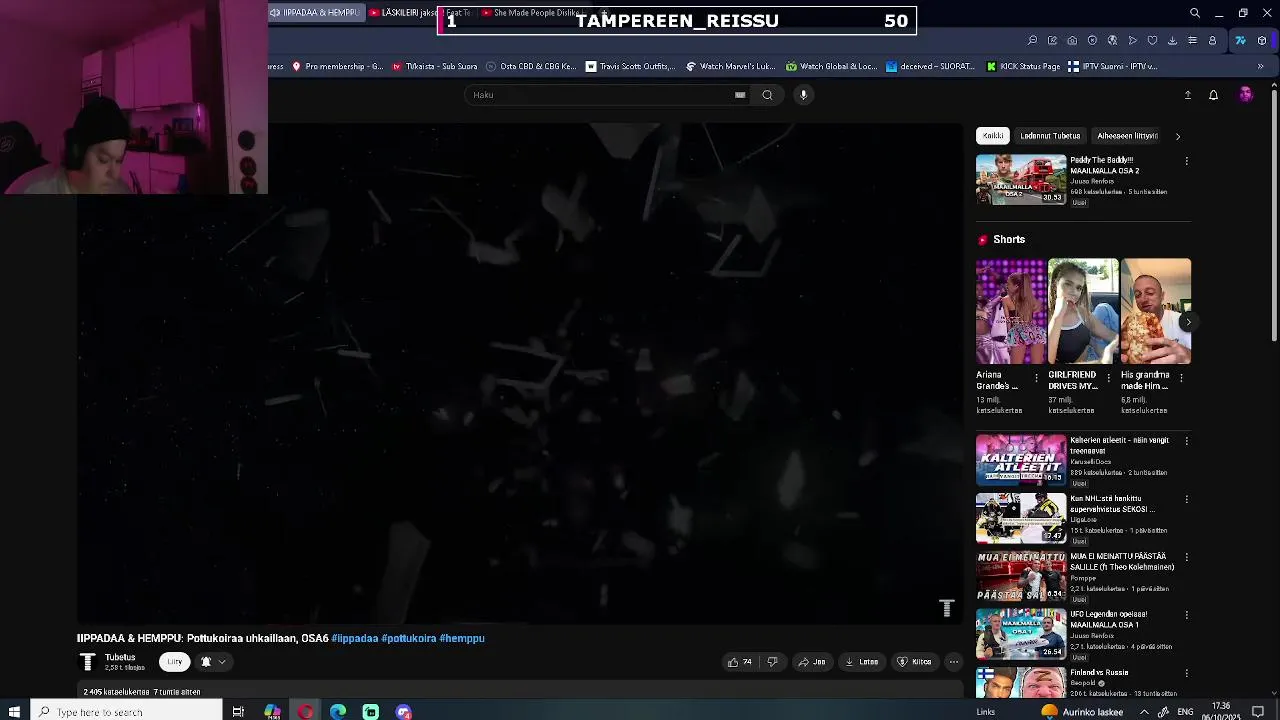Screen dimensions: 1280x720
Task: Open options menu for Kalterien atleetit video
Action: pyautogui.click(x=1187, y=441)
